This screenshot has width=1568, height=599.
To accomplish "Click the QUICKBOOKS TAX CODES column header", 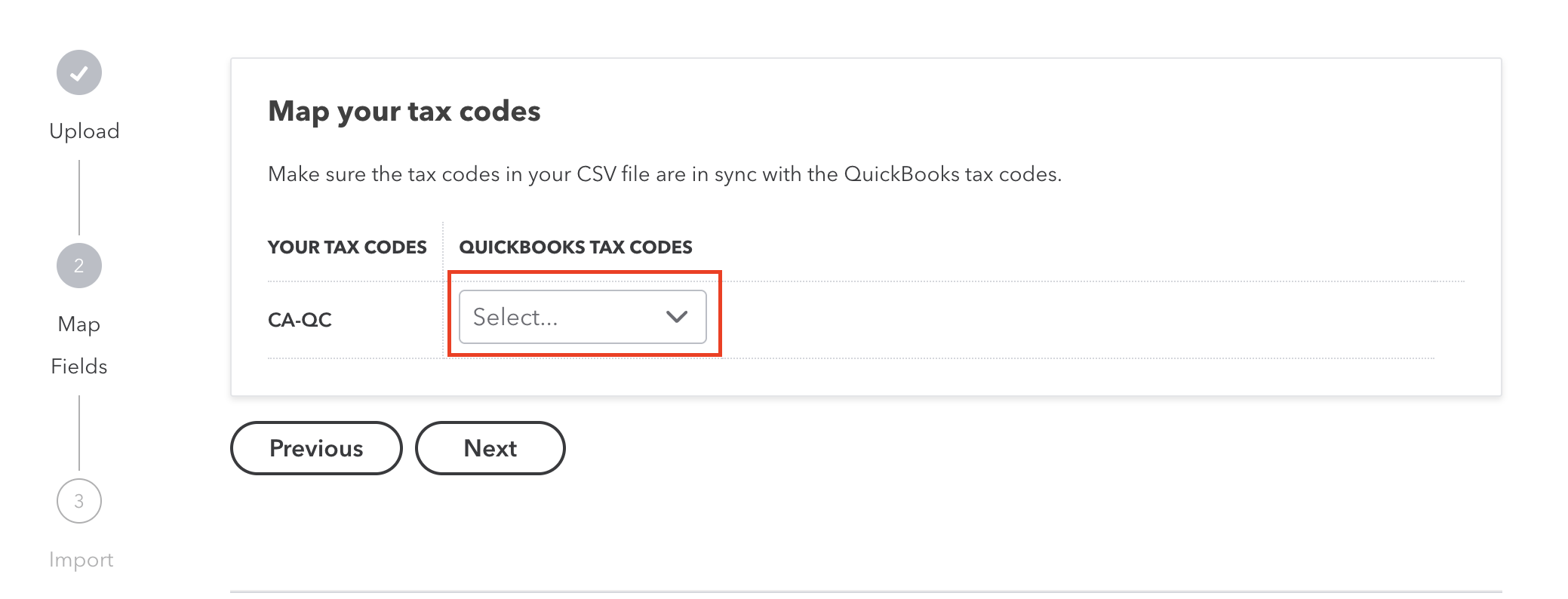I will [576, 247].
